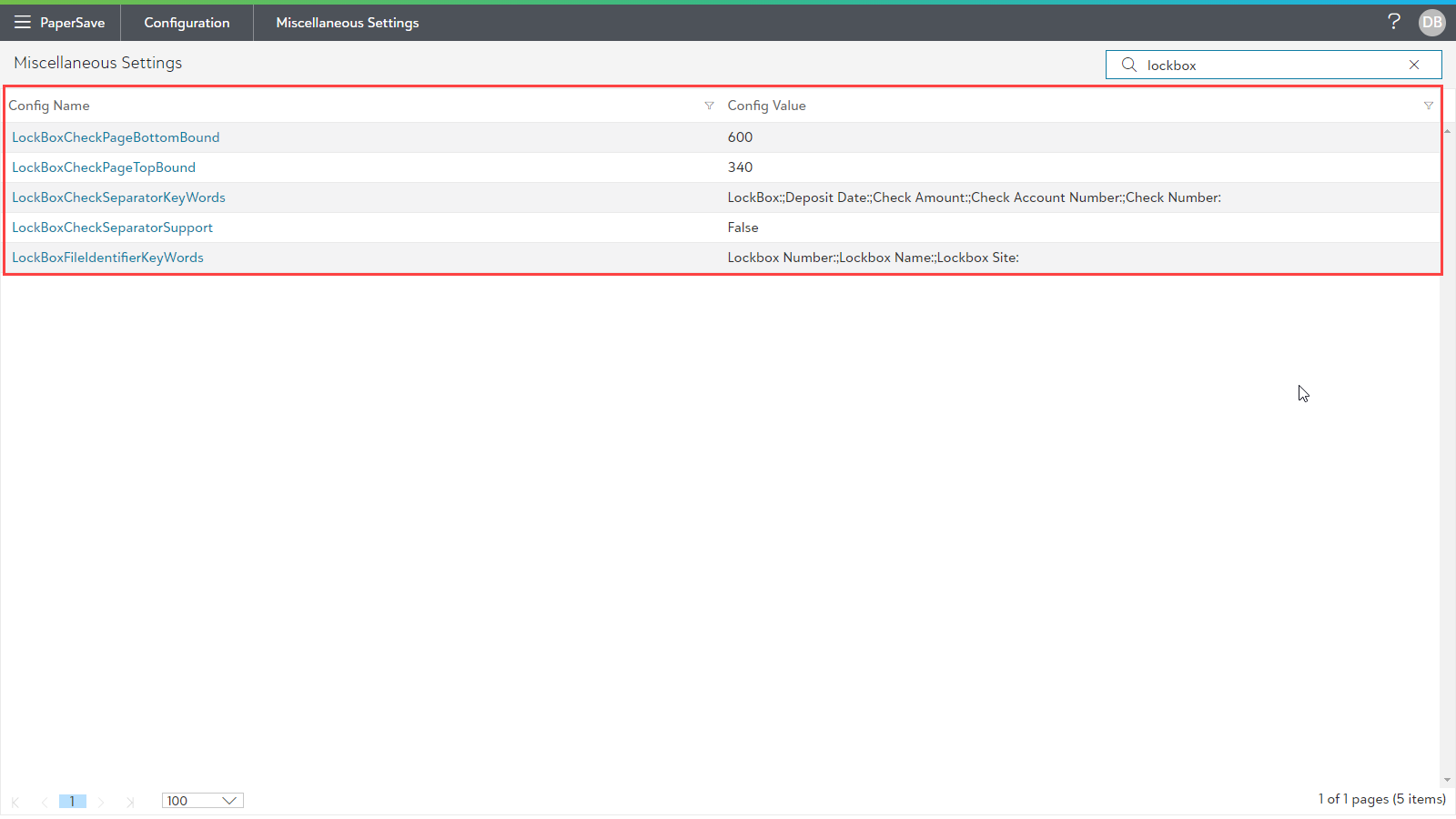Open the Config Name column filter
The height and width of the screenshot is (819, 1456).
[709, 106]
